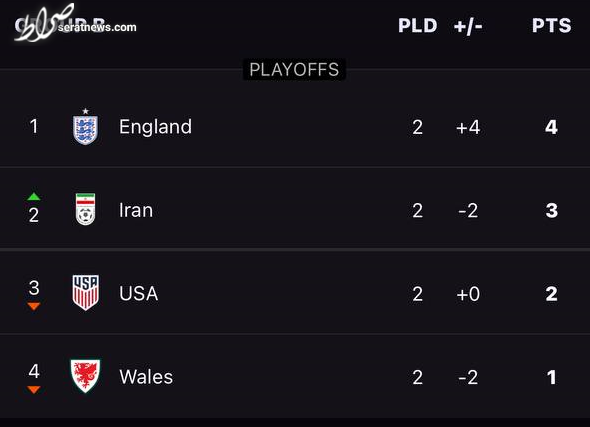This screenshot has width=590, height=427.
Task: Click the seratnews.com watermark logo
Action: [x=75, y=23]
